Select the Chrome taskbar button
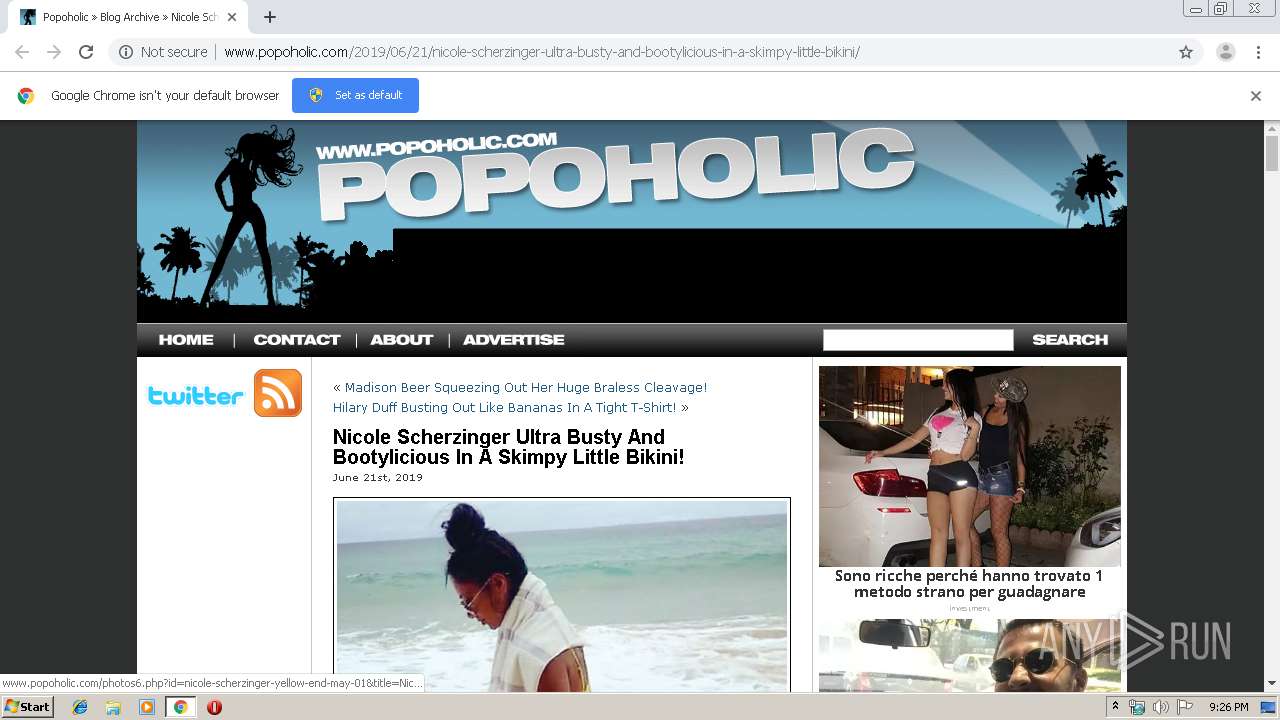The image size is (1280, 720). (180, 707)
